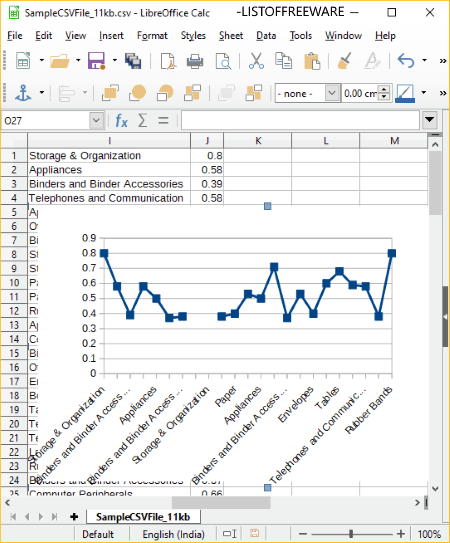Click the add new sheet plus button
This screenshot has width=450, height=543.
pos(74,517)
